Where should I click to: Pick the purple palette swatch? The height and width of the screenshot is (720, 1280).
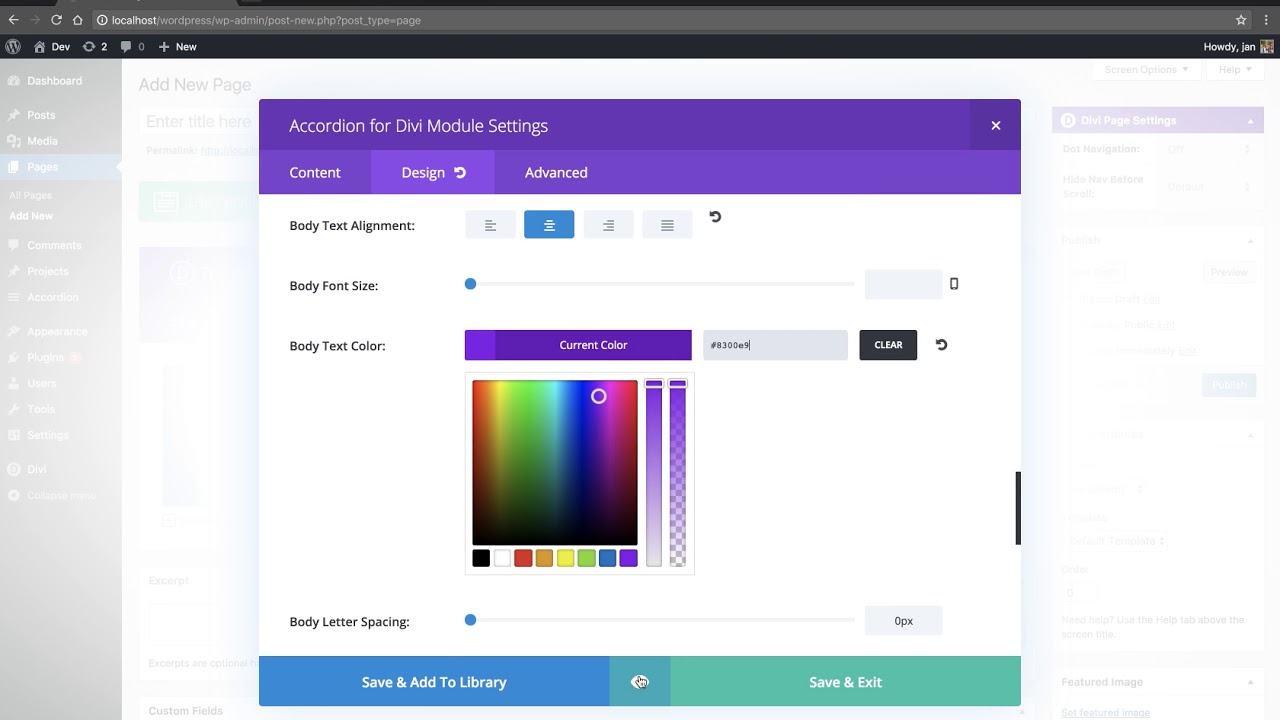628,558
